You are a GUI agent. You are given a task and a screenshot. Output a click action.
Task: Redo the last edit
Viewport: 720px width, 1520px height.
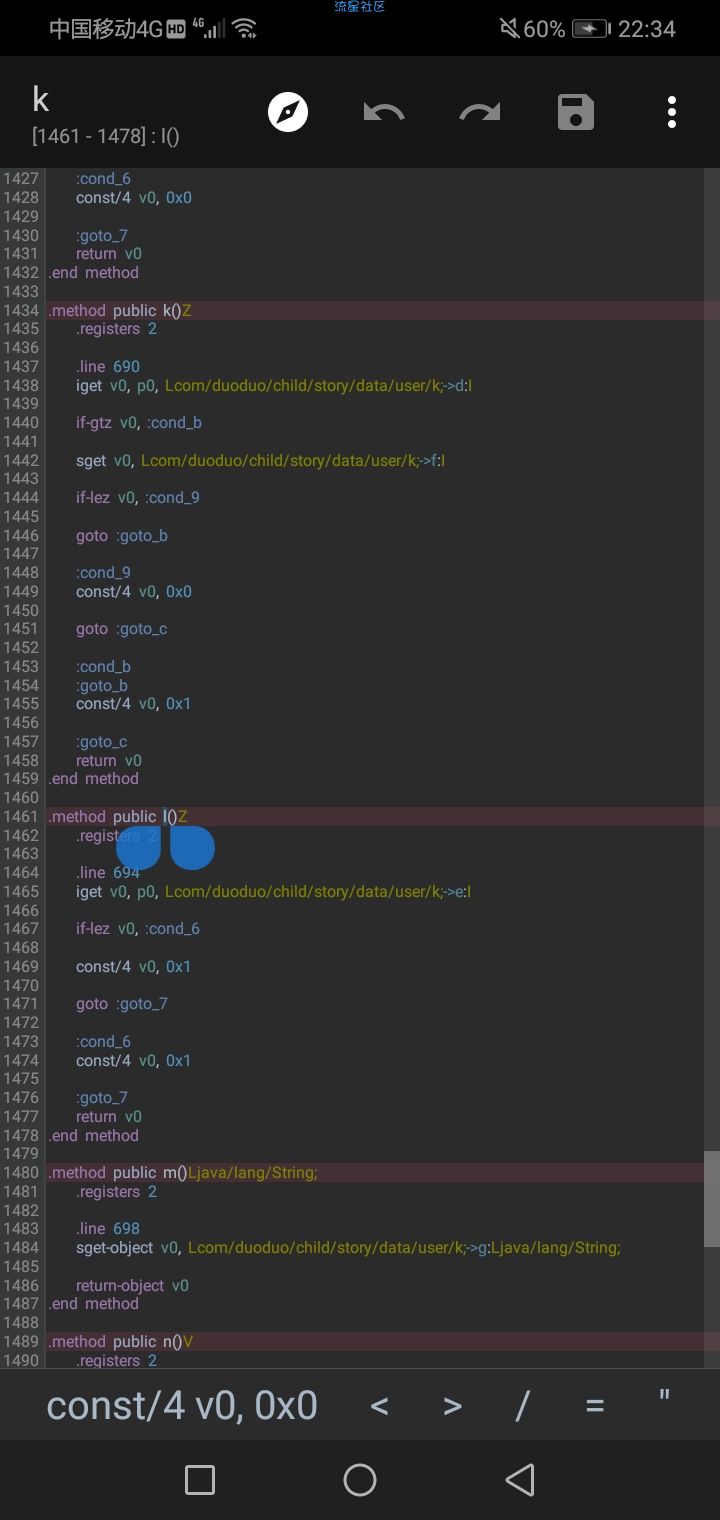(x=480, y=112)
